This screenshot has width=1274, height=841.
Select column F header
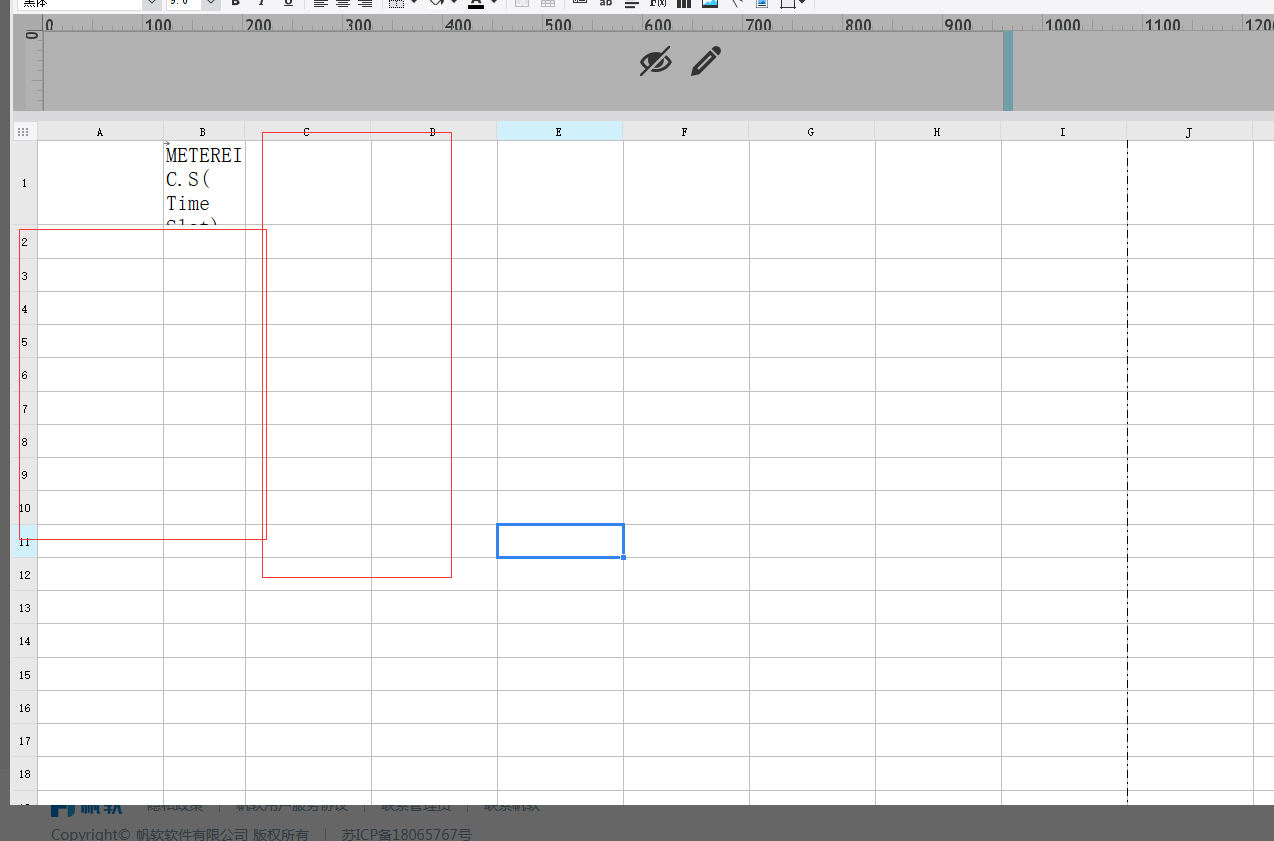coord(685,132)
